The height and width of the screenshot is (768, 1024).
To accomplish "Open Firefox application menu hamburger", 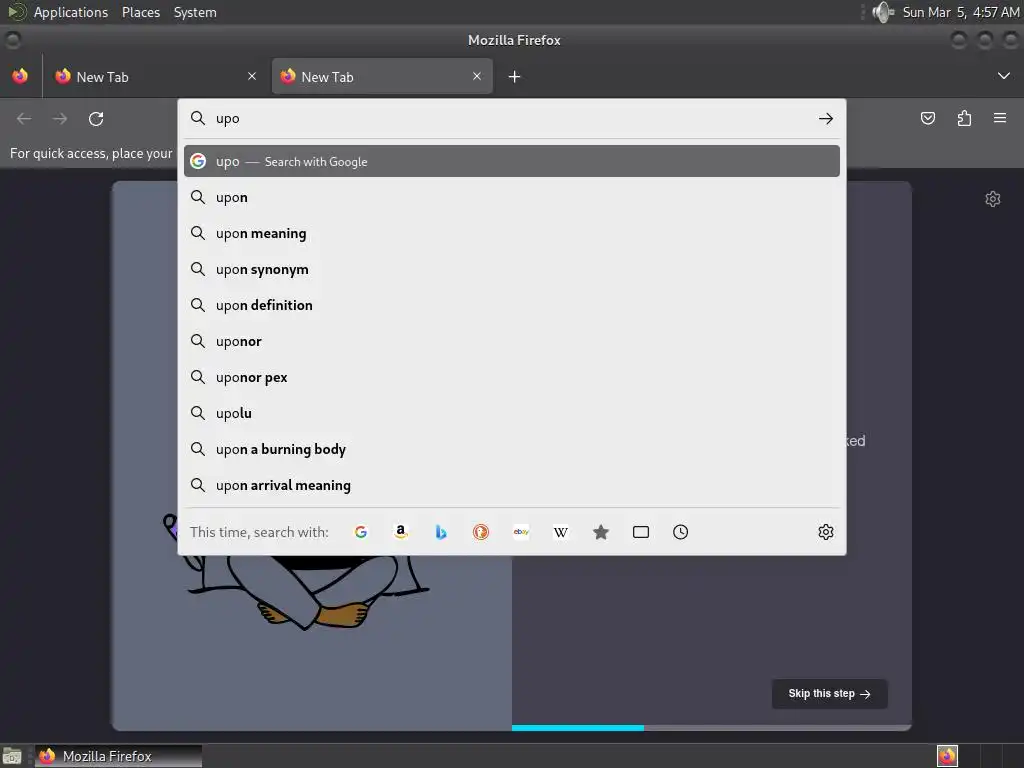I will [x=1000, y=118].
